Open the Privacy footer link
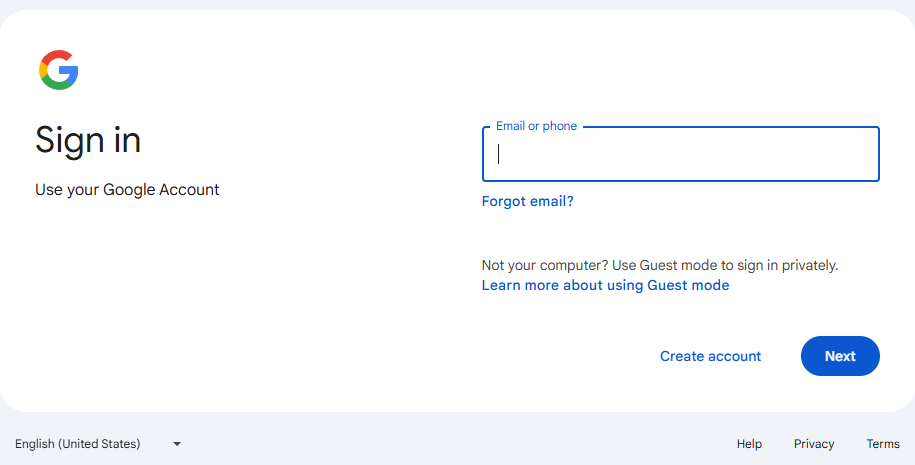This screenshot has width=915, height=465. [x=814, y=444]
